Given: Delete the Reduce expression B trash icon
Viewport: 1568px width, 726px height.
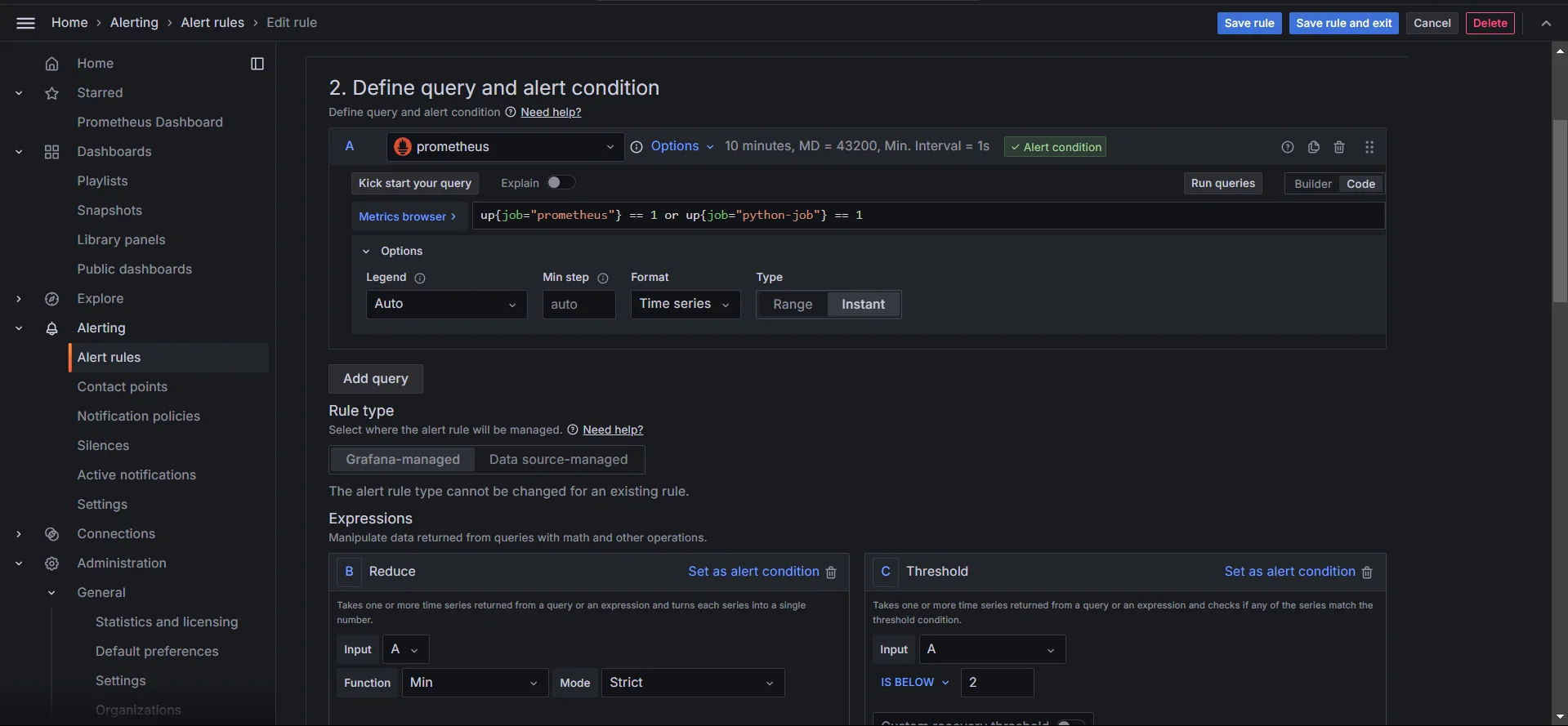Looking at the screenshot, I should pos(831,572).
